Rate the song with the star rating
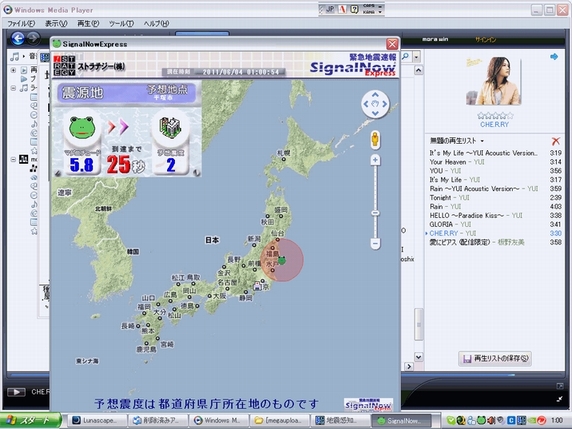572x429 pixels. [x=495, y=116]
